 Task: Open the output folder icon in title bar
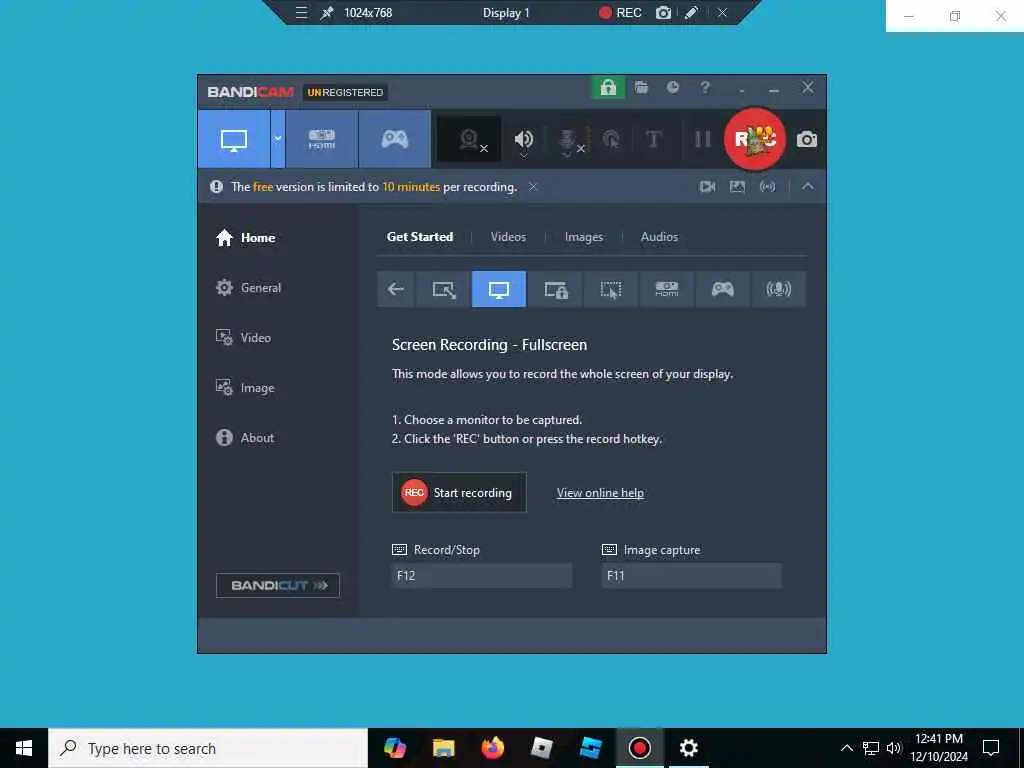click(641, 88)
